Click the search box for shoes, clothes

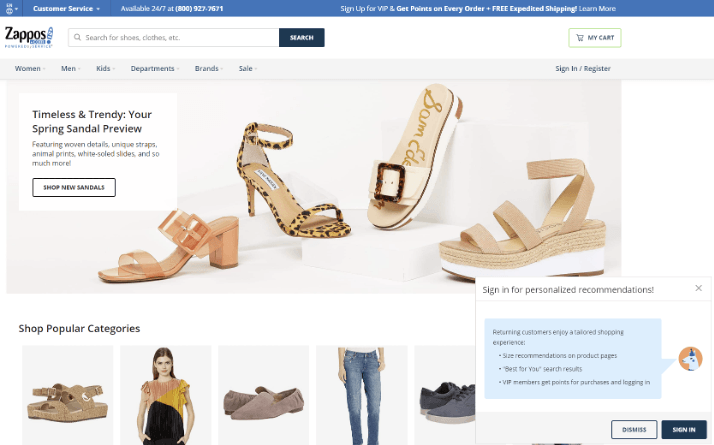pos(173,37)
